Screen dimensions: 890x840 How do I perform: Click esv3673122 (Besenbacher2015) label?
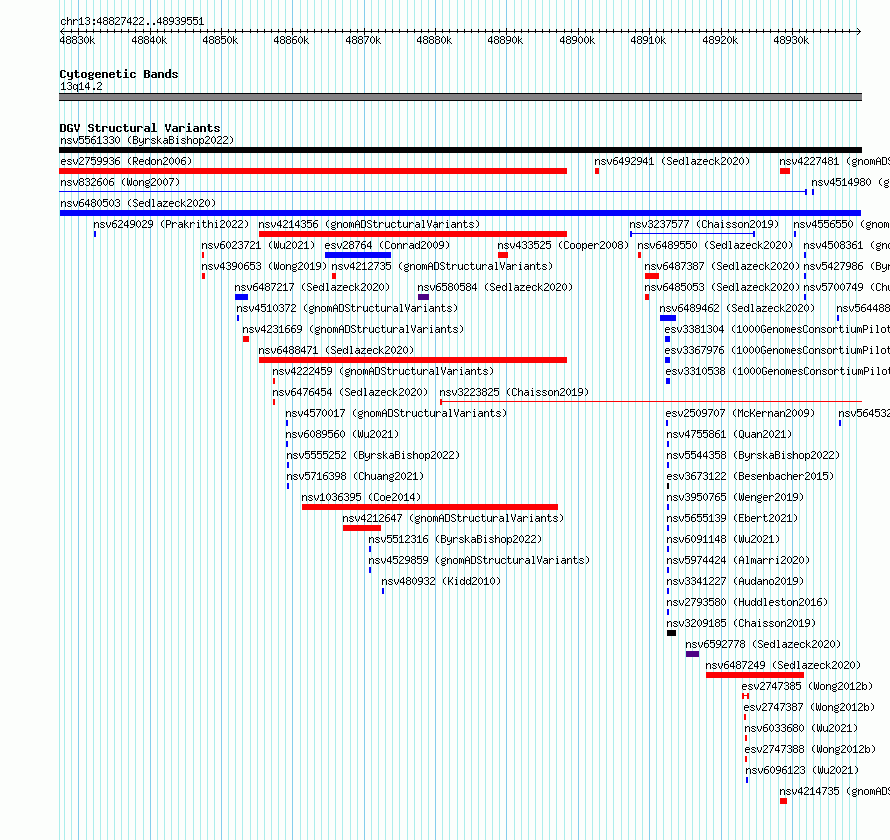[750, 476]
